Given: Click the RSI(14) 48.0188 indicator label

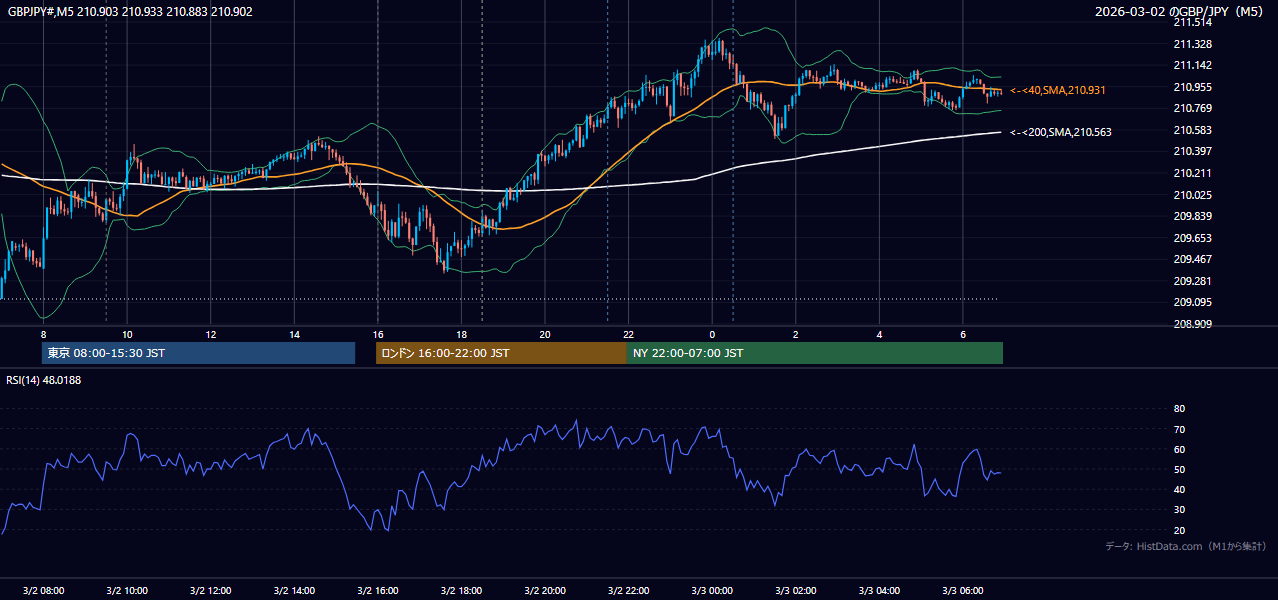Looking at the screenshot, I should (x=44, y=380).
